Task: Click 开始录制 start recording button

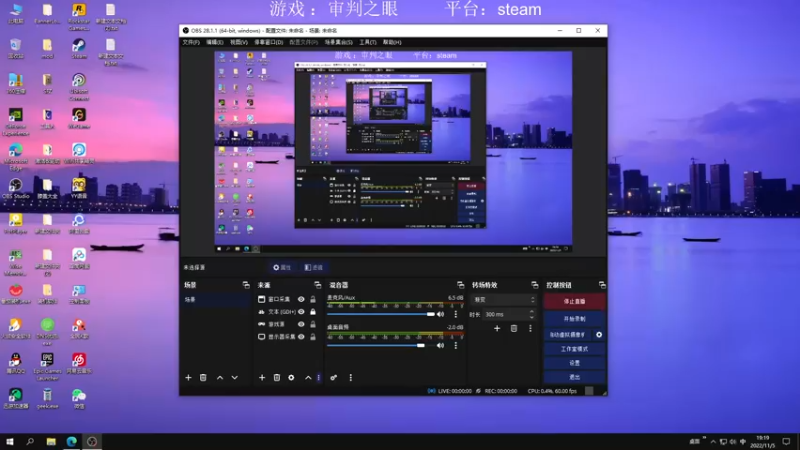Action: [x=574, y=319]
